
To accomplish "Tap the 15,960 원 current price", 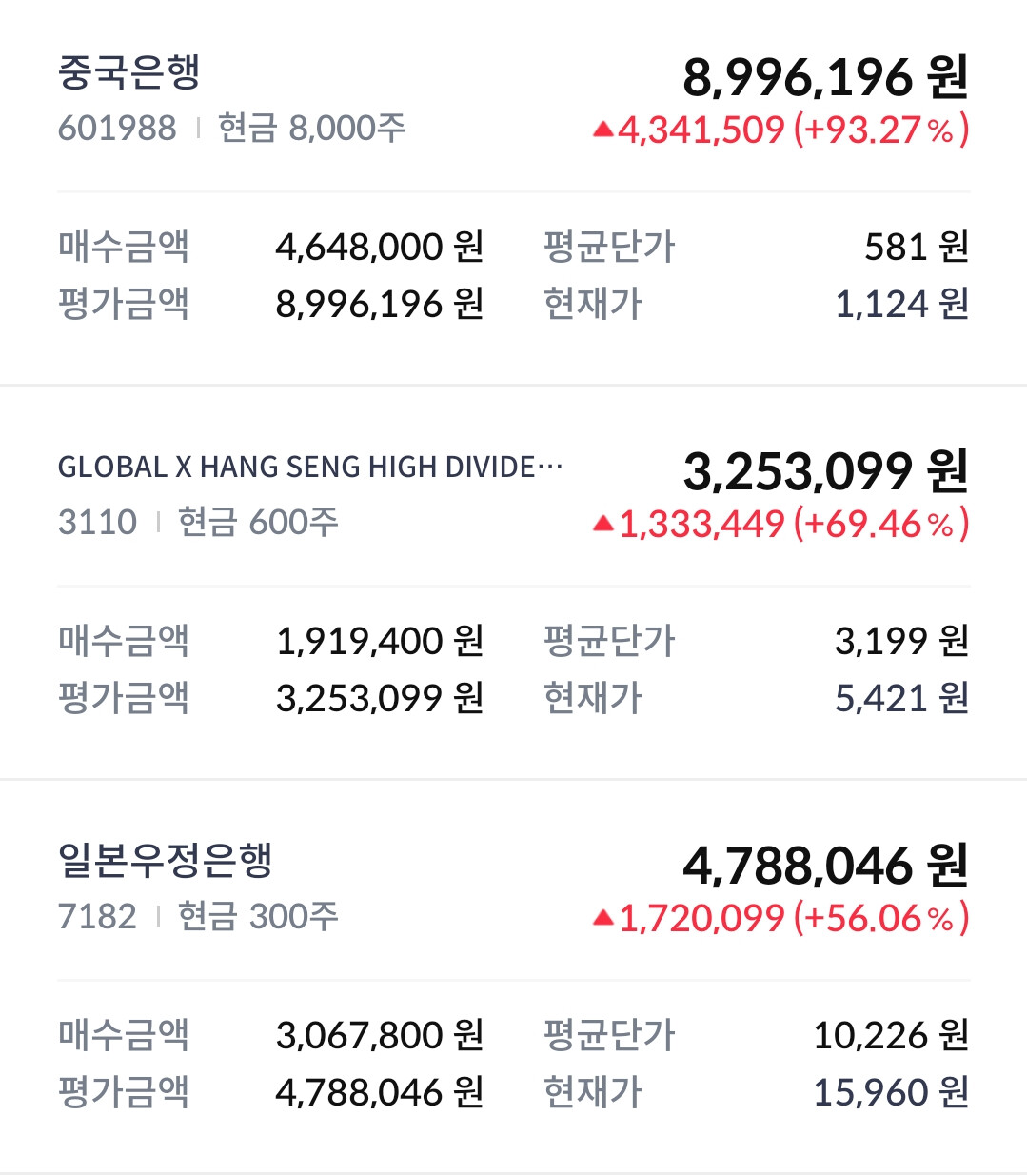I will pyautogui.click(x=891, y=1092).
